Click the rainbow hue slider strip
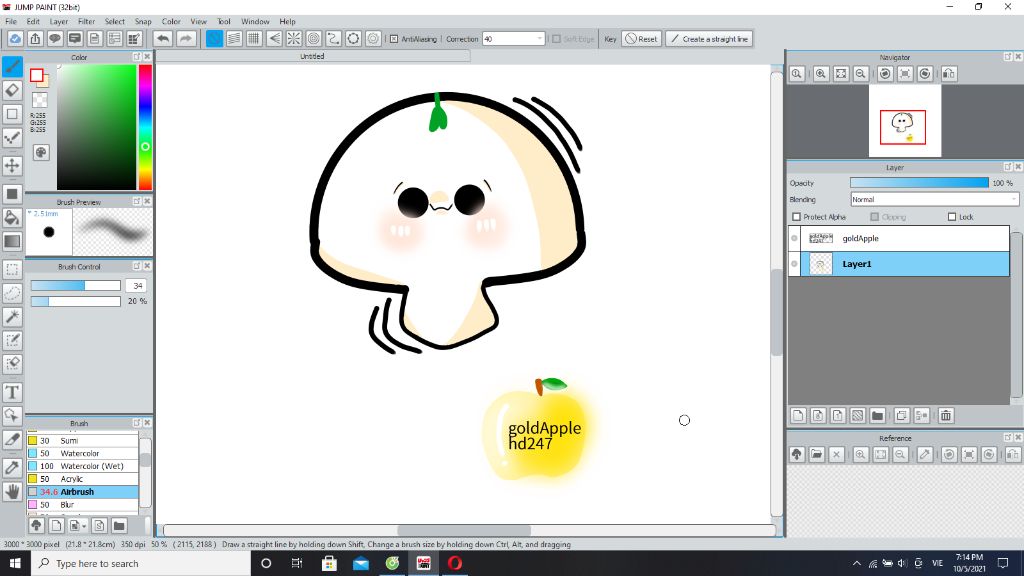Image resolution: width=1024 pixels, height=576 pixels. click(x=145, y=127)
